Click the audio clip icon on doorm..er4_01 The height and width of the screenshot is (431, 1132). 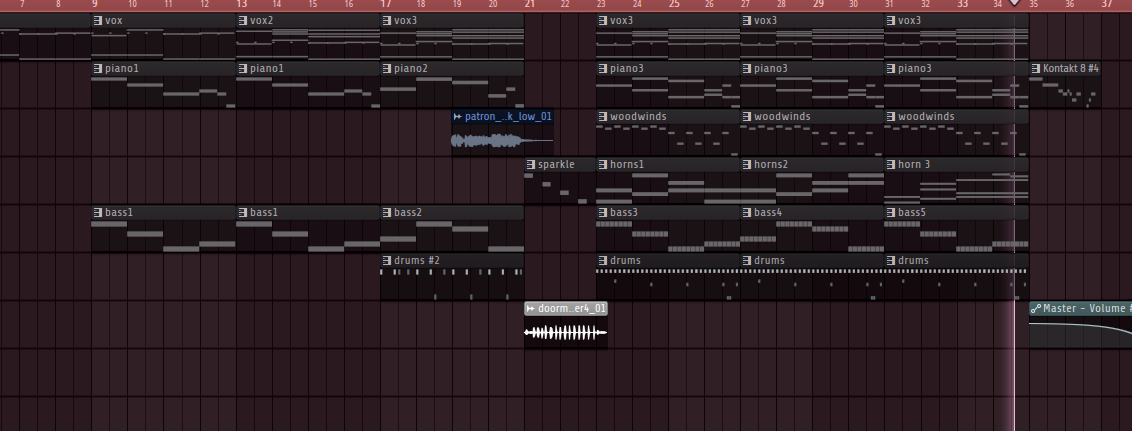coord(531,309)
